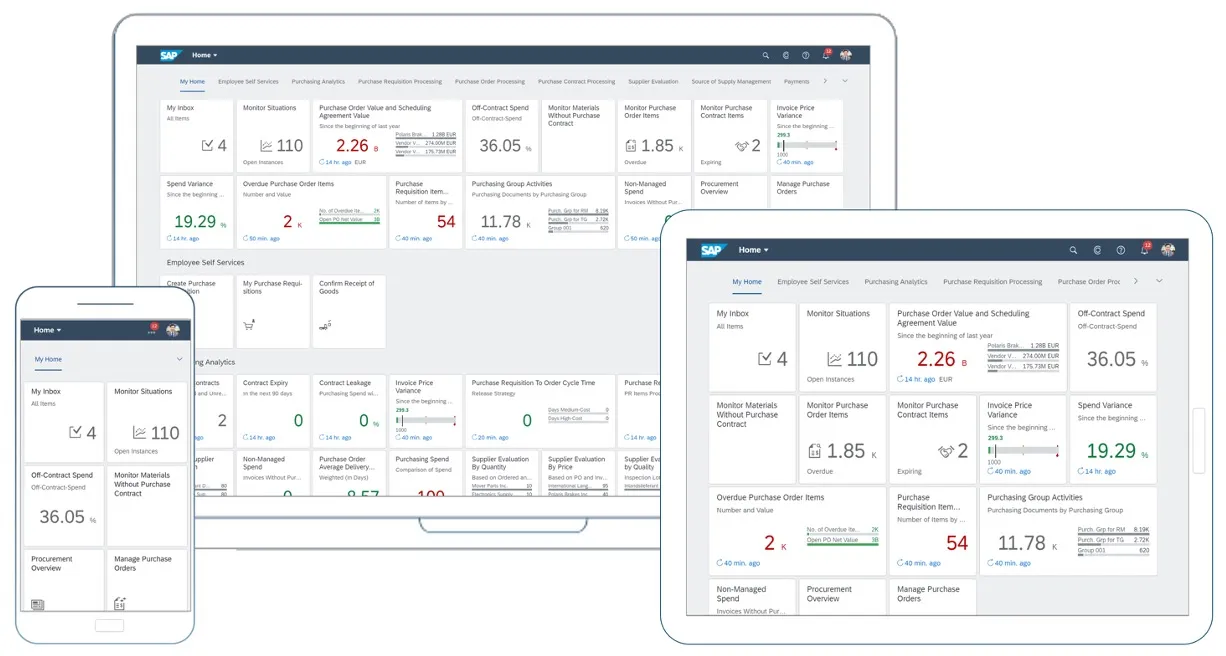
Task: Open the search in the top bar
Action: pos(765,55)
